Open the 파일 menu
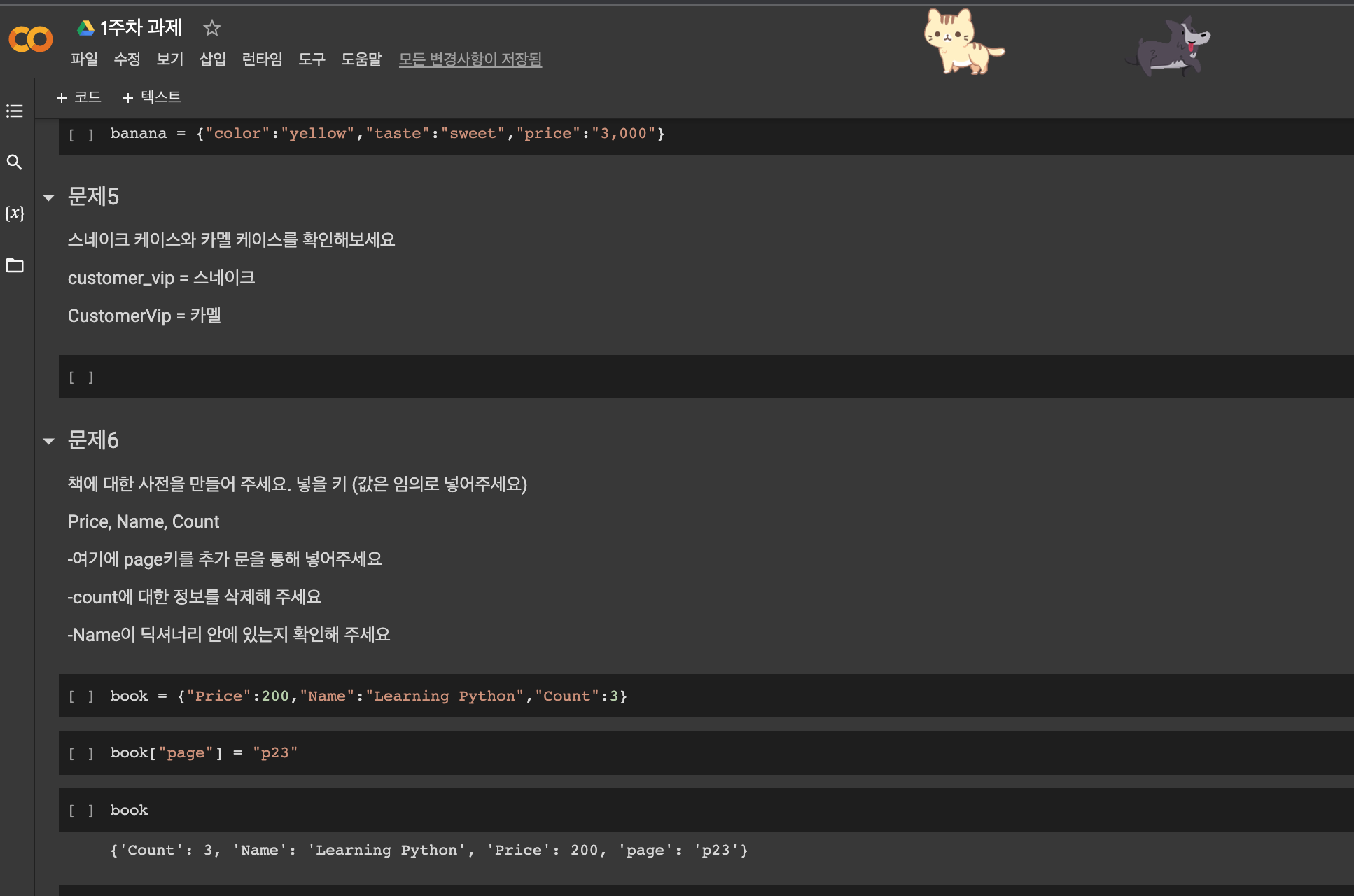Image resolution: width=1354 pixels, height=896 pixels. 84,59
